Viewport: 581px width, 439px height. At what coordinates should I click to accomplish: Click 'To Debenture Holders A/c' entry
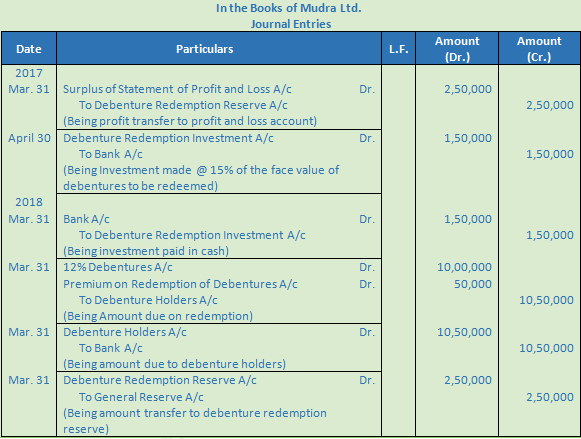point(148,300)
